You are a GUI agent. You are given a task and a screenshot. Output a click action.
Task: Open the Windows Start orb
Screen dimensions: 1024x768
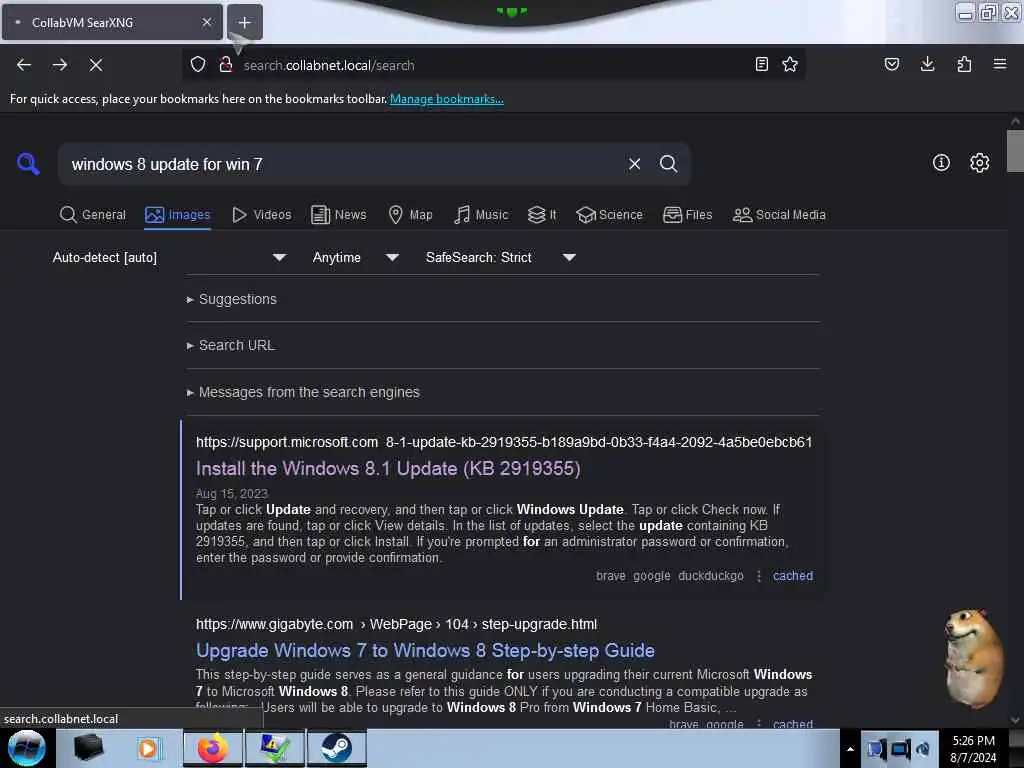coord(27,748)
